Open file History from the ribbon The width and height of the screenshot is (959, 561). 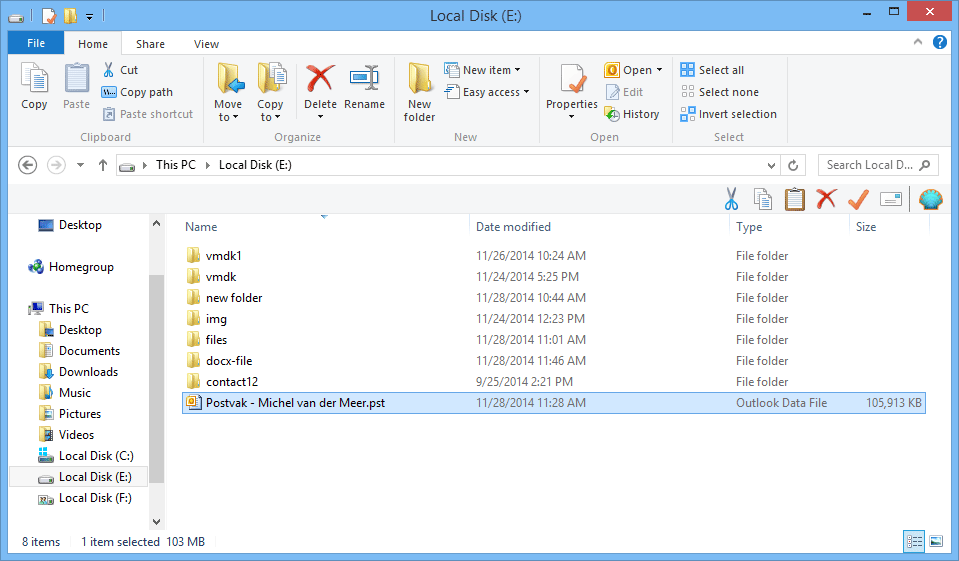[632, 114]
